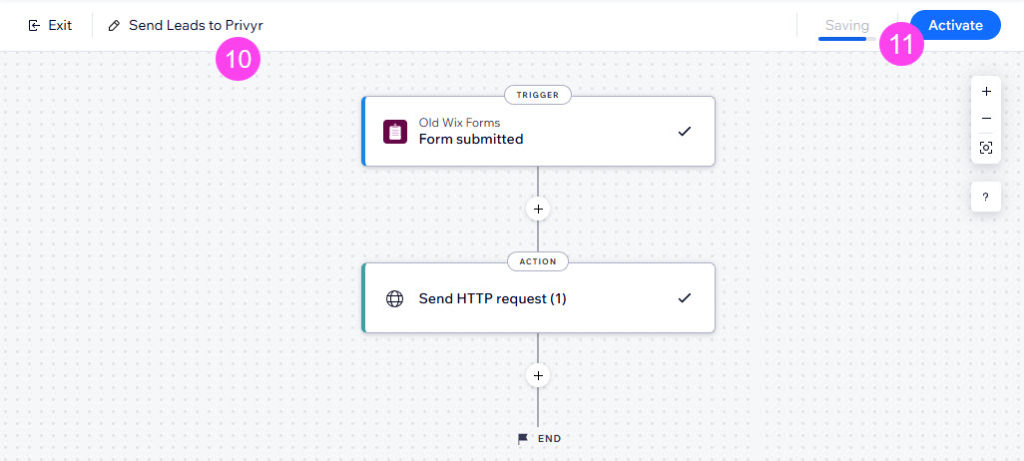Add a step after Send HTTP request
Screen dimensions: 1024x461
point(538,375)
